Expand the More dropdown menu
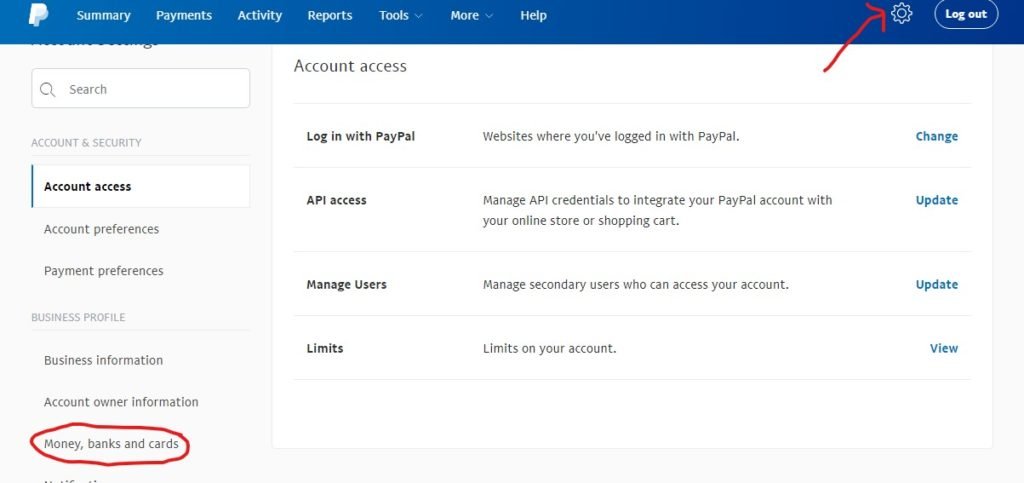 [471, 15]
